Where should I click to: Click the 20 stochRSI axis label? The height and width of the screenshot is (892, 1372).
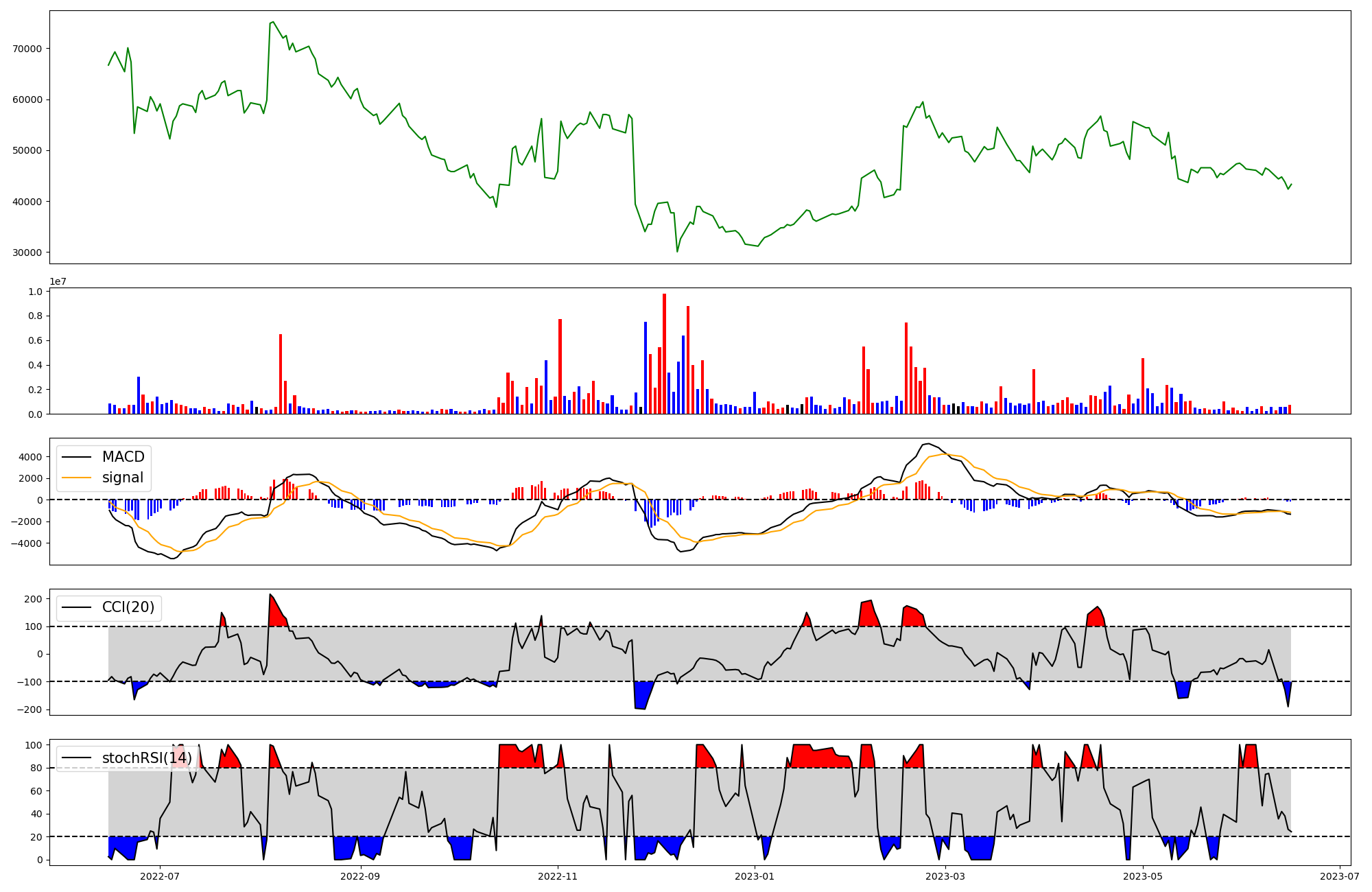[x=37, y=837]
